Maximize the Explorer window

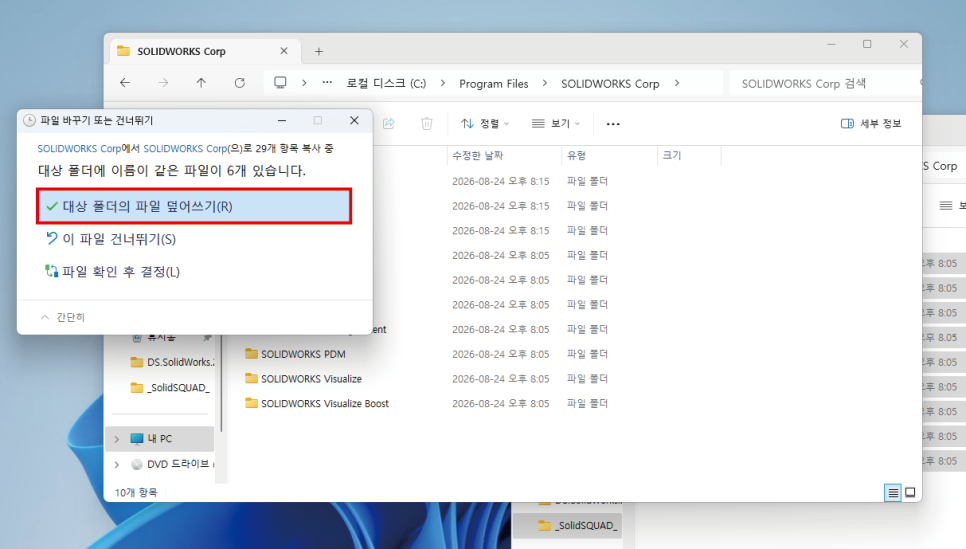point(867,44)
